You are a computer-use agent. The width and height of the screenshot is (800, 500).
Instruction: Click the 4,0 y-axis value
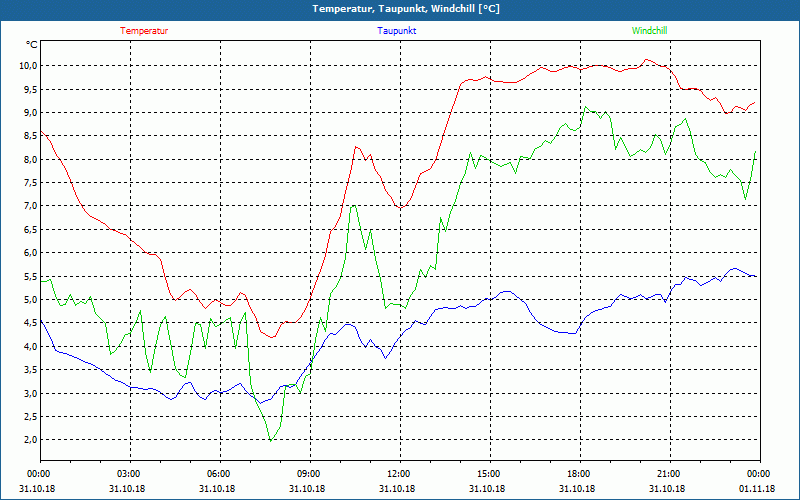pyautogui.click(x=30, y=346)
